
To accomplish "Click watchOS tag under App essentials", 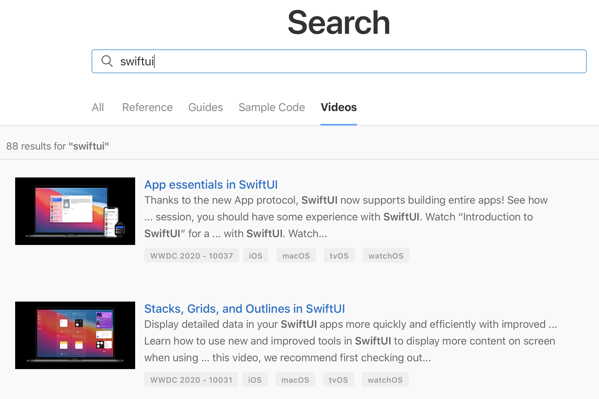I will (386, 256).
